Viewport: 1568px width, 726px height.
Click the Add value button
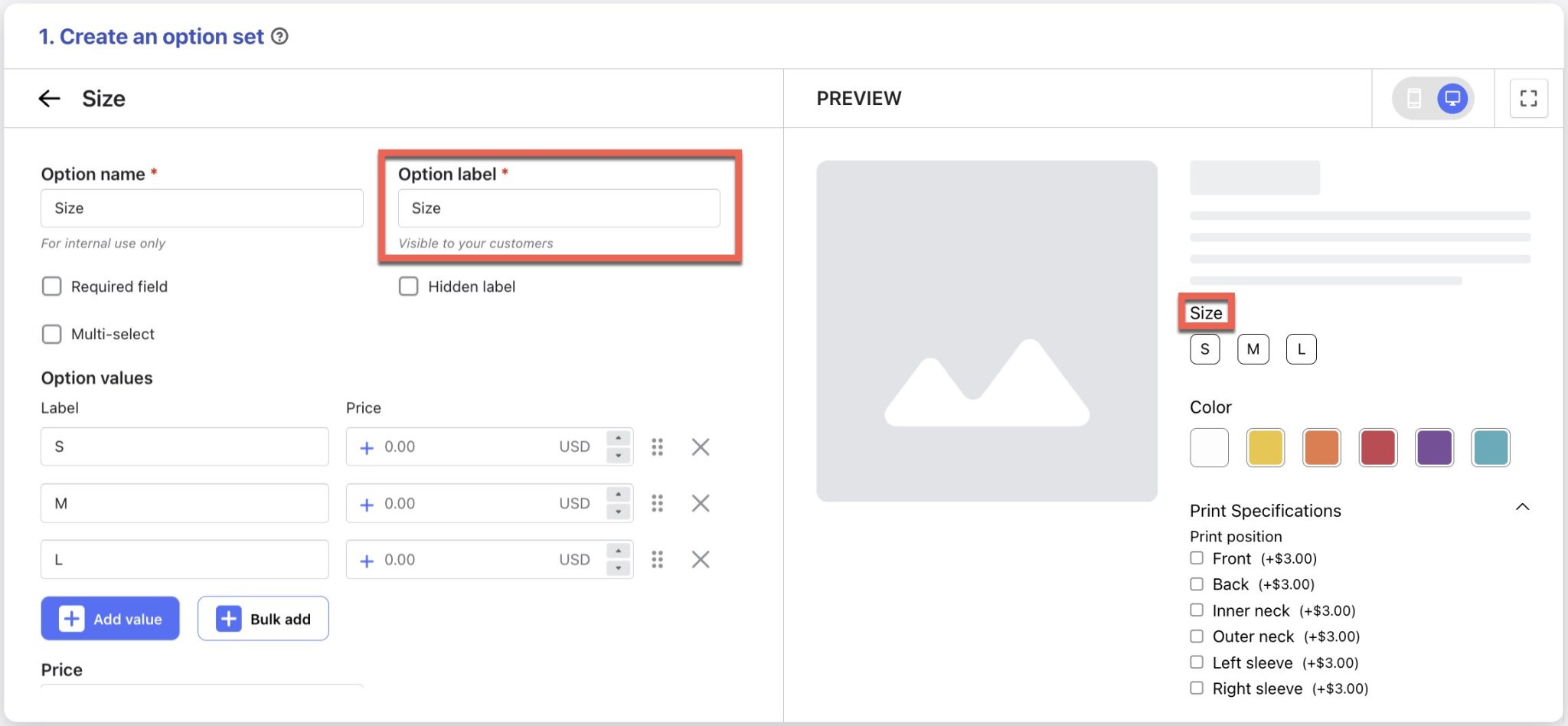(x=109, y=618)
